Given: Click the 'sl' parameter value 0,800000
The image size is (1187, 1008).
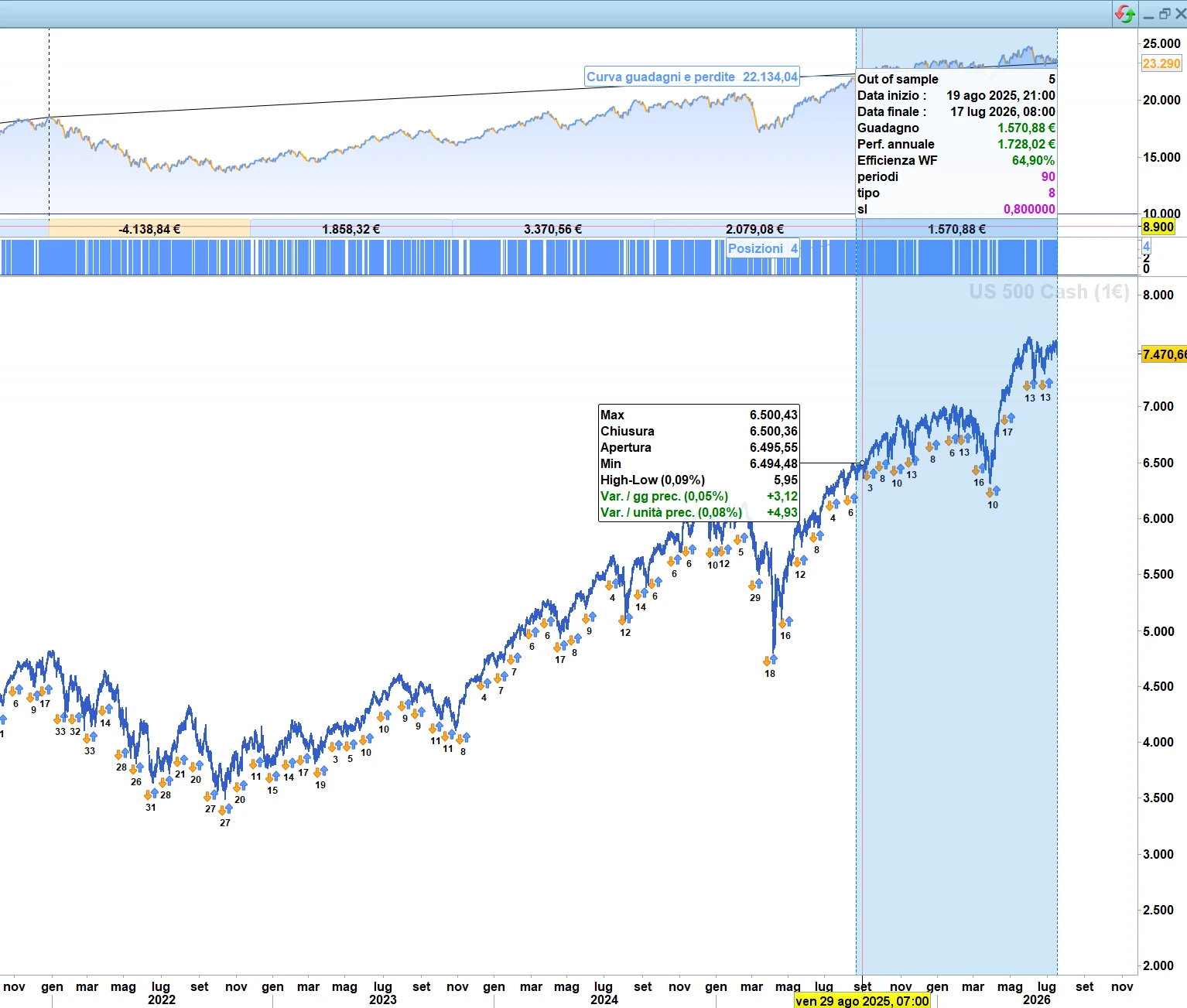Looking at the screenshot, I should click(1029, 209).
